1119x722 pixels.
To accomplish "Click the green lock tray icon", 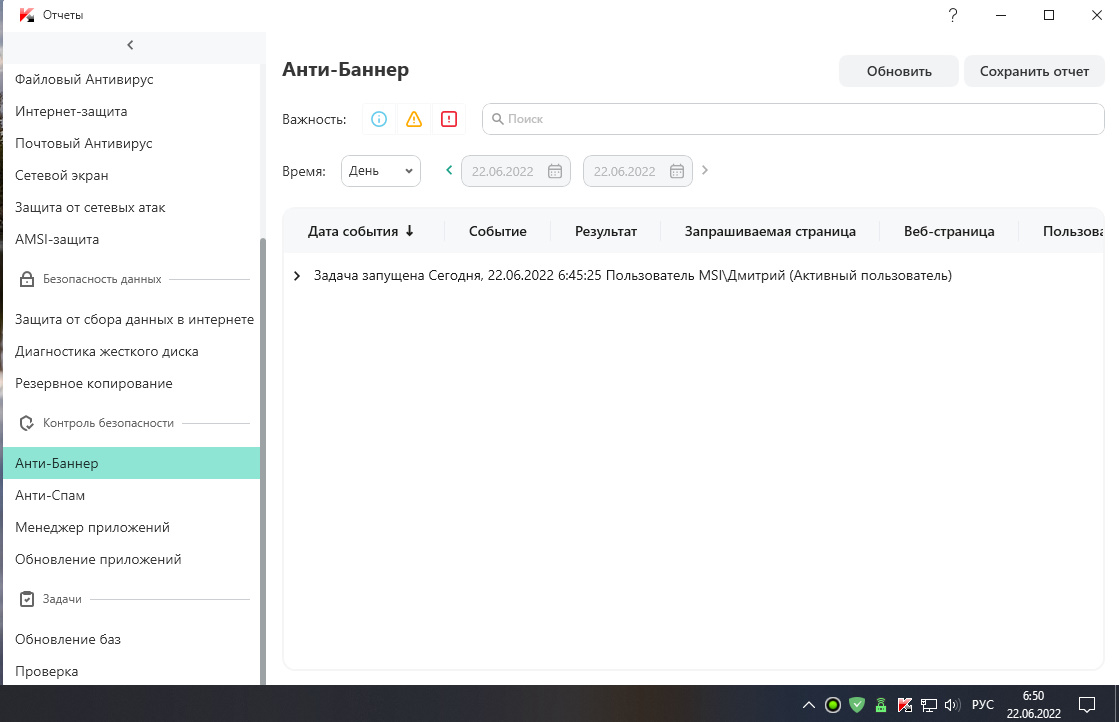I will pyautogui.click(x=881, y=705).
